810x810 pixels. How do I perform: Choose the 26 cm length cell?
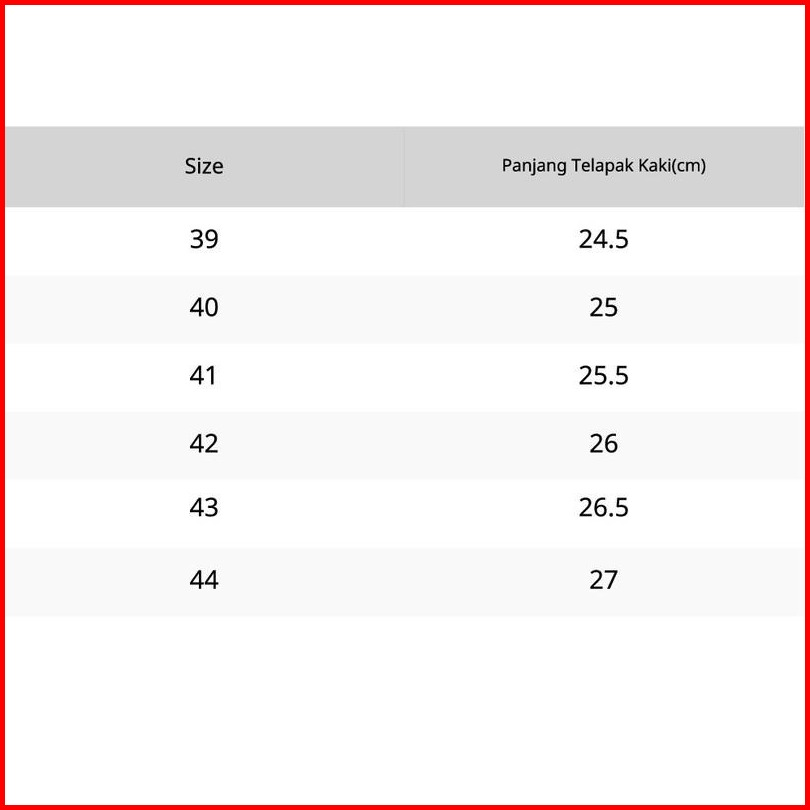coord(603,443)
